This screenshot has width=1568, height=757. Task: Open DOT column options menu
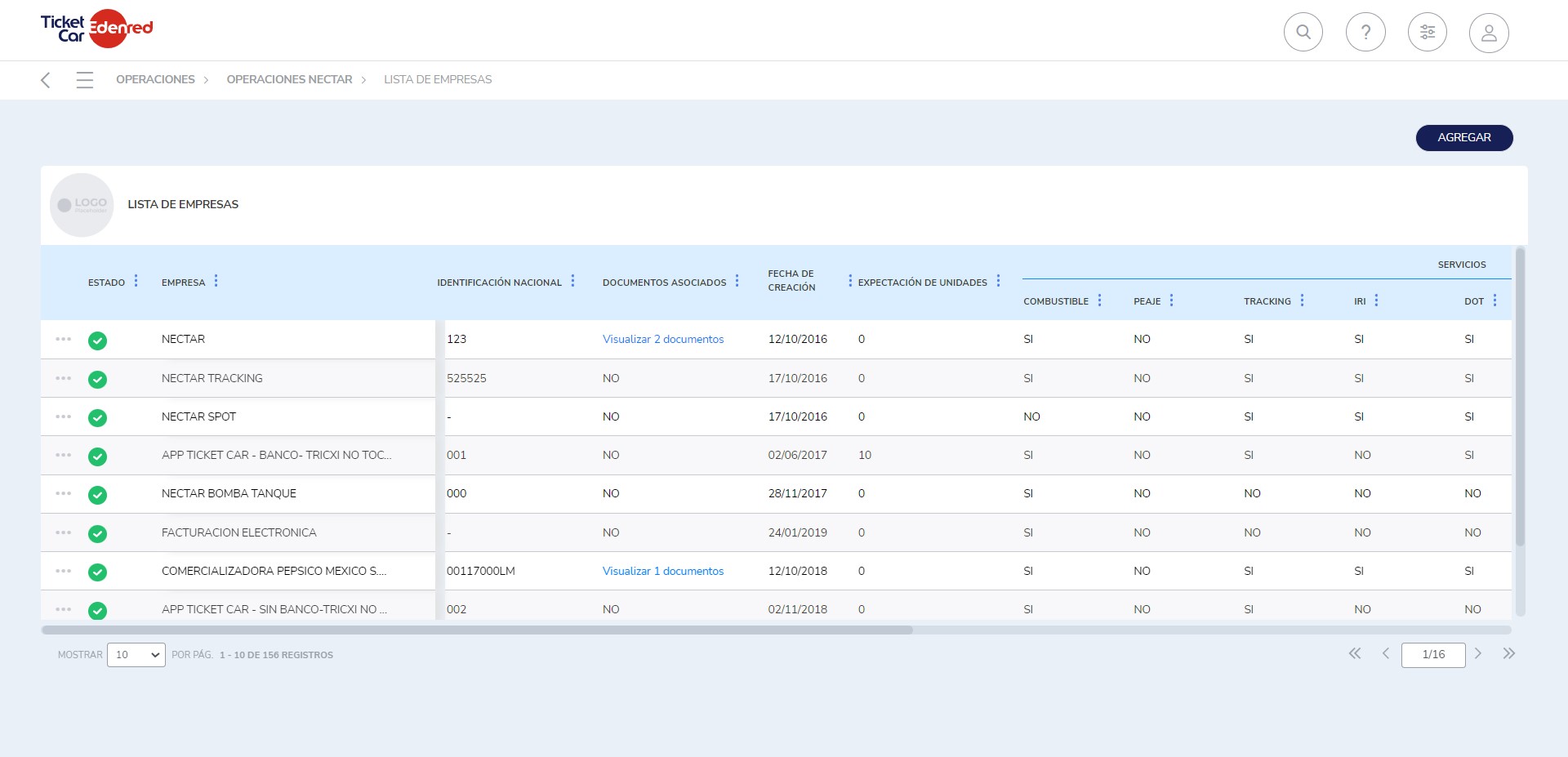[x=1495, y=301]
